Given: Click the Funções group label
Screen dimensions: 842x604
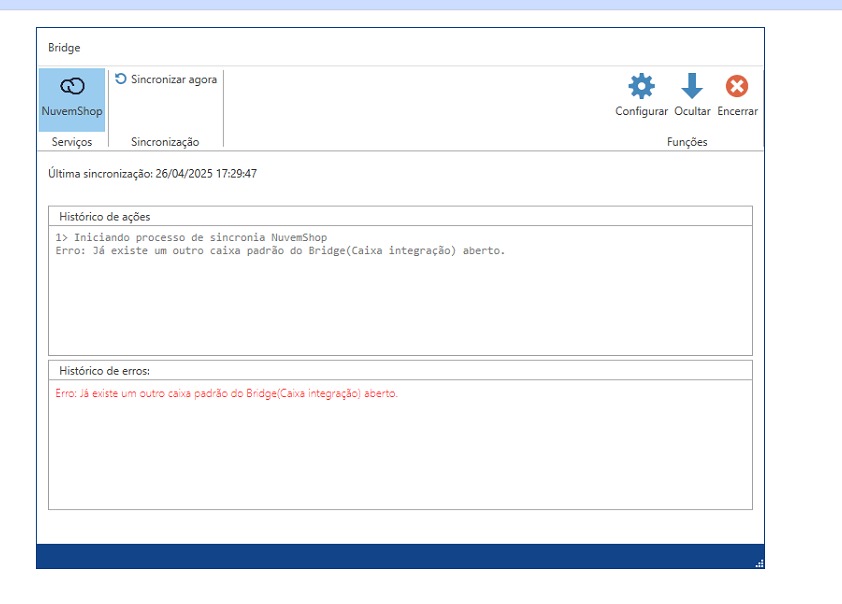Looking at the screenshot, I should coord(687,142).
